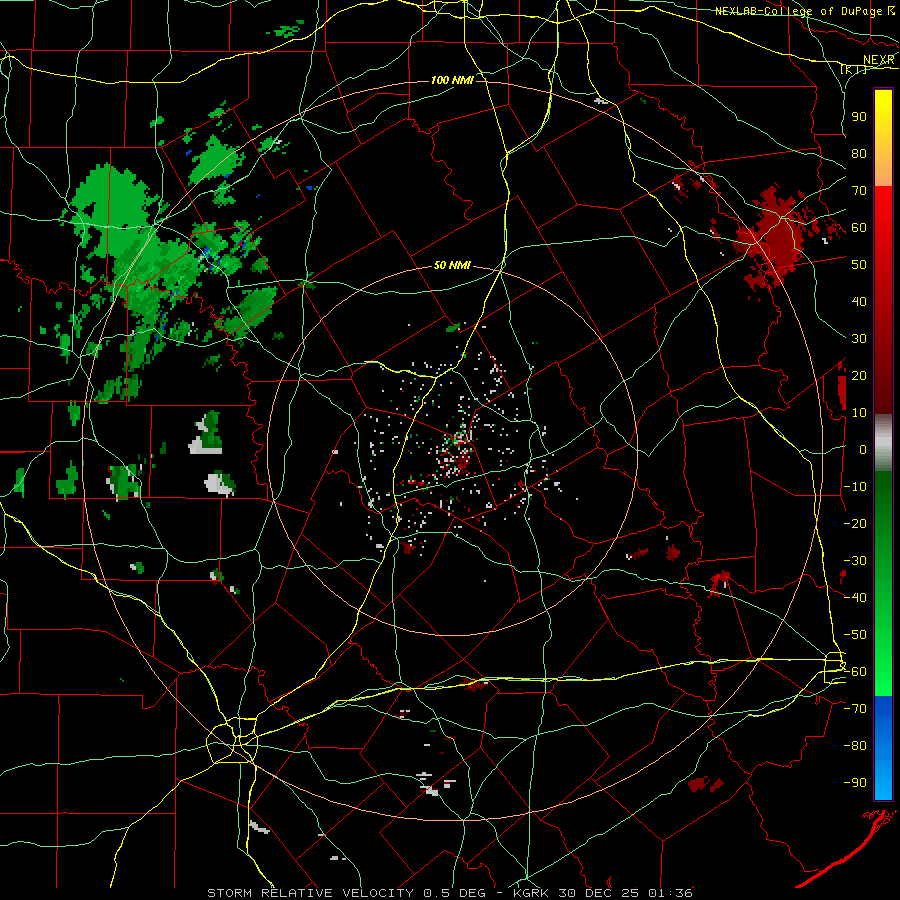The height and width of the screenshot is (900, 900).
Task: Click the -30 velocity scale label
Action: [855, 561]
